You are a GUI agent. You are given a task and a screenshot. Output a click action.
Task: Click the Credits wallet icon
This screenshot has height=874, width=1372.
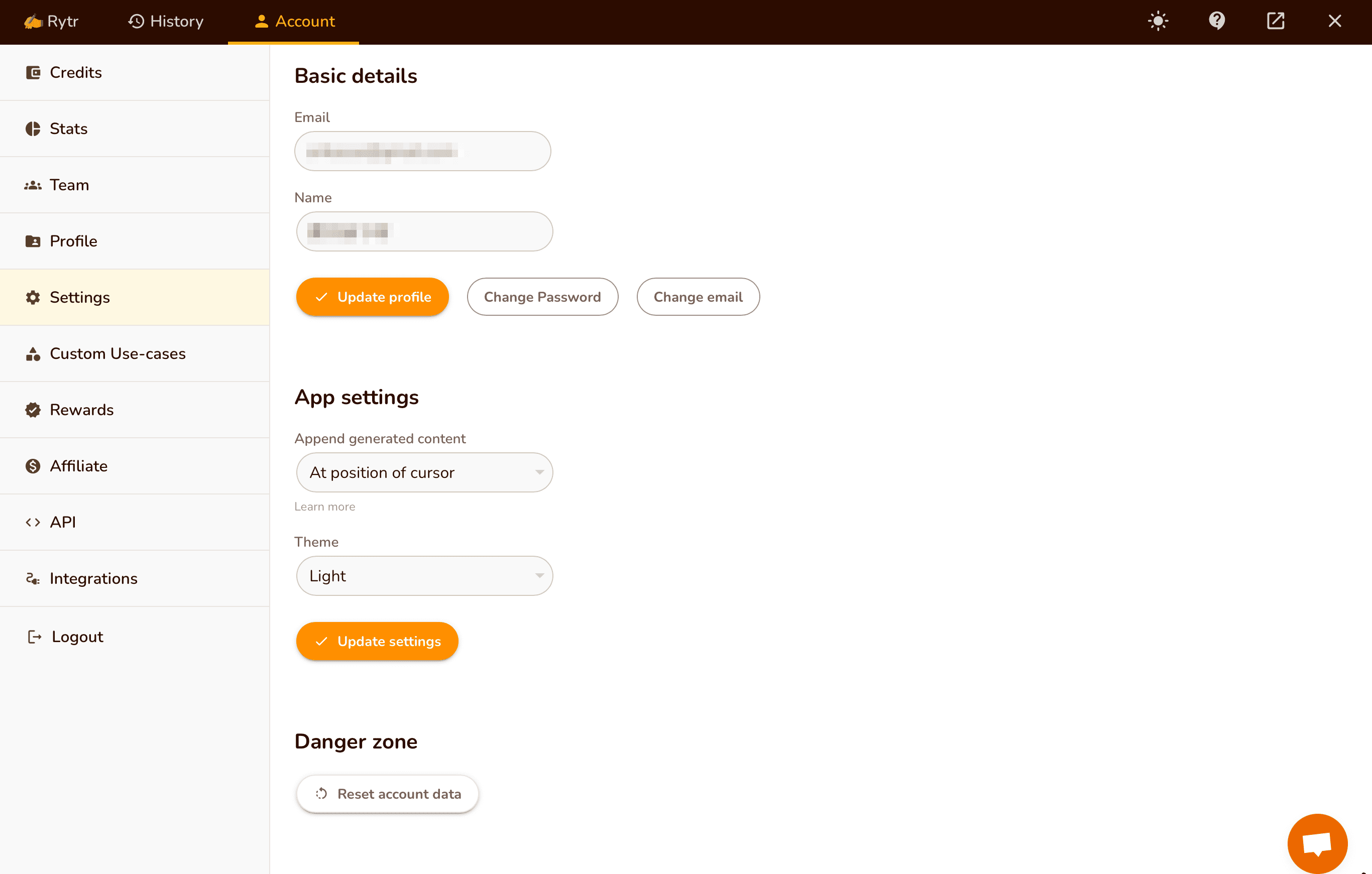point(33,72)
